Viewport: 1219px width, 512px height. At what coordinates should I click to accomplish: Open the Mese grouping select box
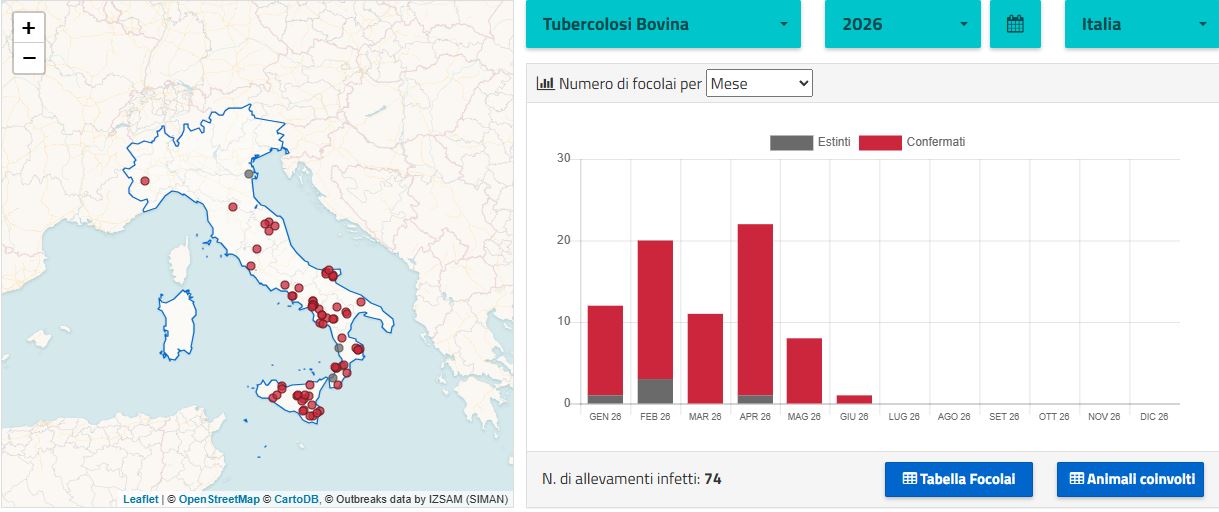pyautogui.click(x=759, y=84)
